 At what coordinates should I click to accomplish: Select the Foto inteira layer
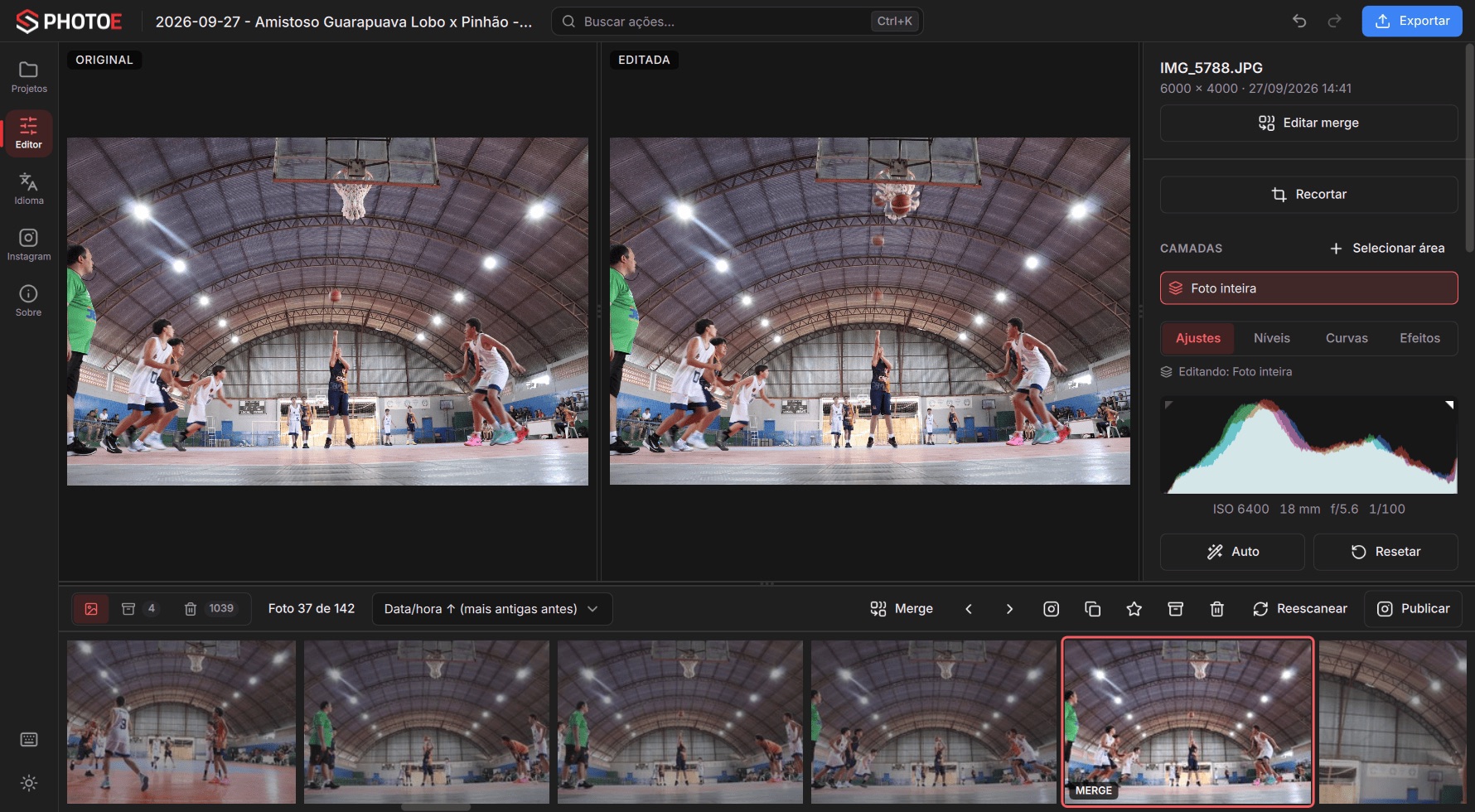(1308, 288)
